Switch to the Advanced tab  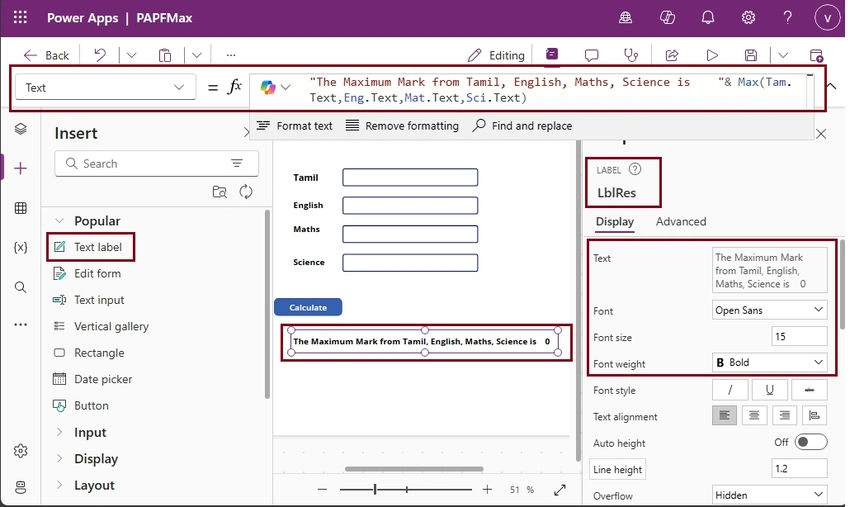tap(681, 221)
